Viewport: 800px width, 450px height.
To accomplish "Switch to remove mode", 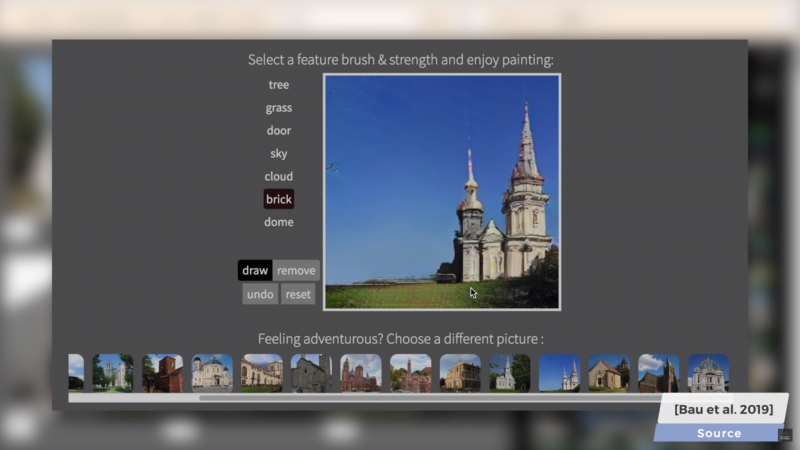I will click(296, 270).
